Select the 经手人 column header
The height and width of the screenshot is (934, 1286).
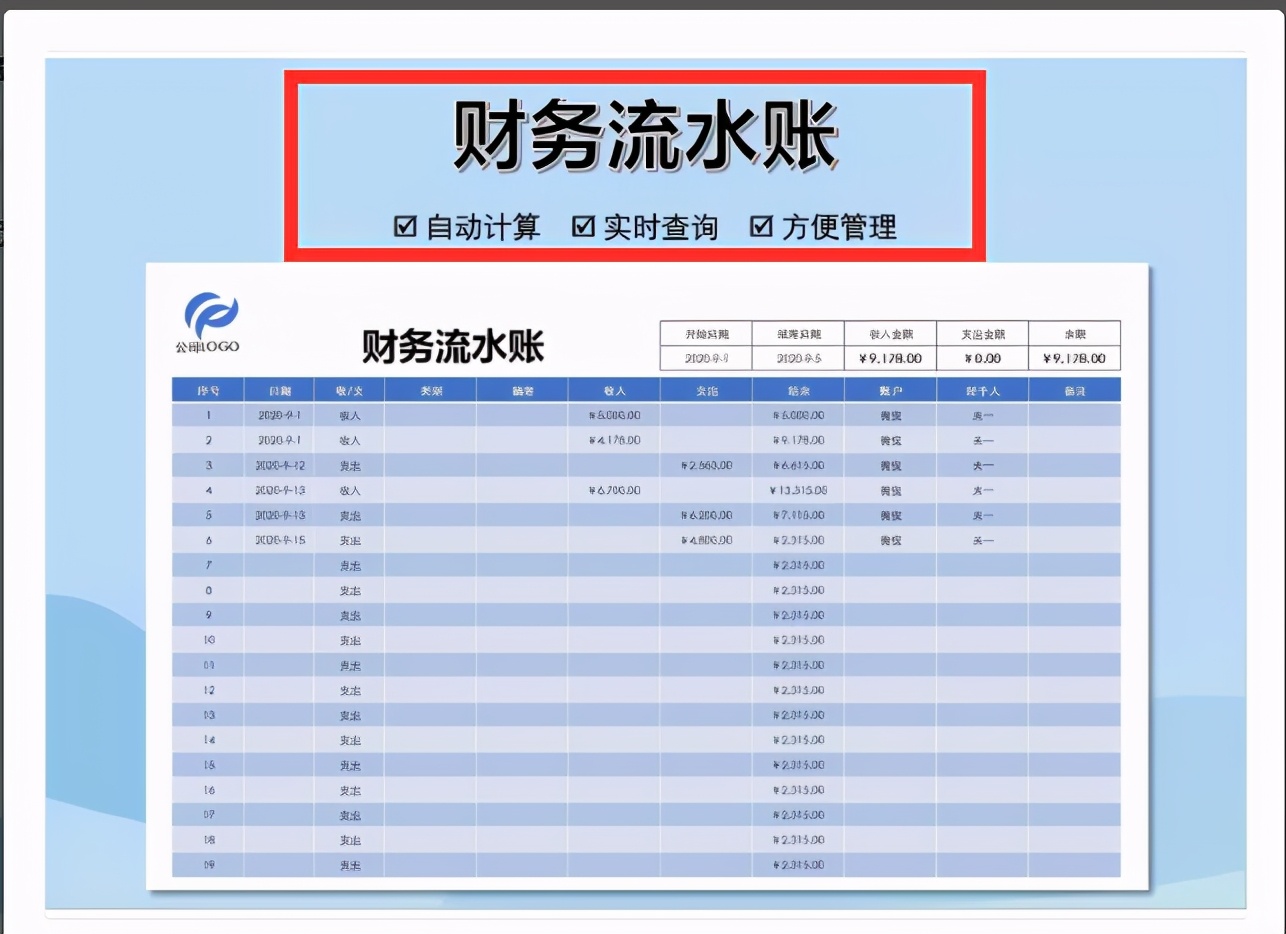tap(983, 389)
